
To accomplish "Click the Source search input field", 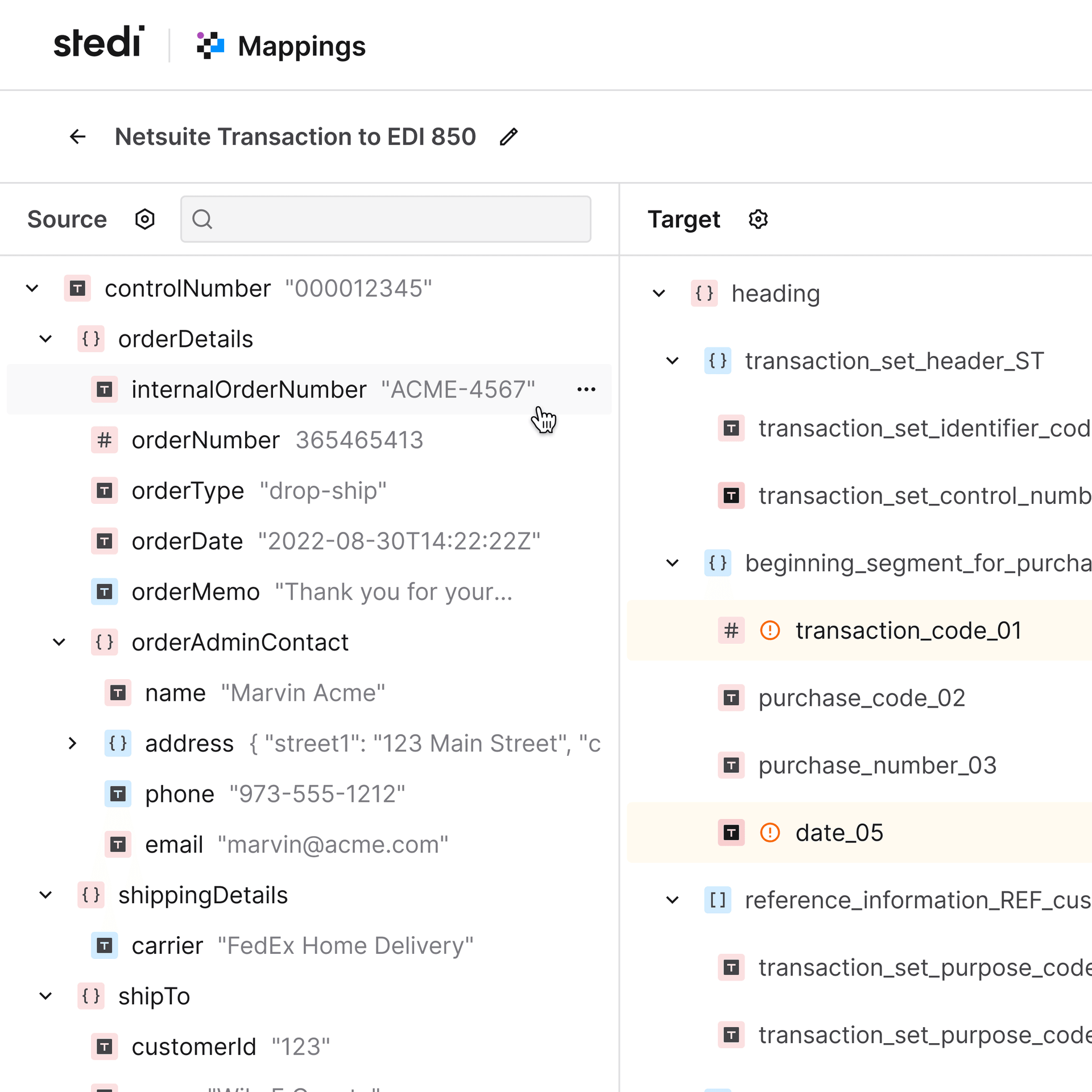I will point(386,219).
